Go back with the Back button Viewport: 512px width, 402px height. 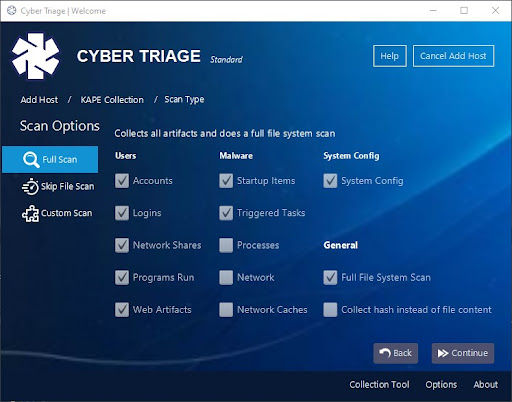coord(396,353)
